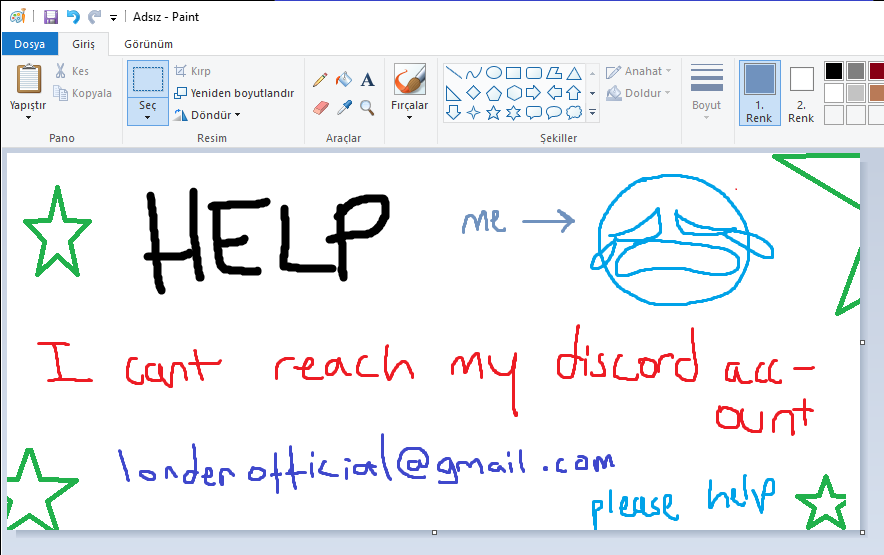
Task: Choose the Polygon shape
Action: pyautogui.click(x=554, y=73)
